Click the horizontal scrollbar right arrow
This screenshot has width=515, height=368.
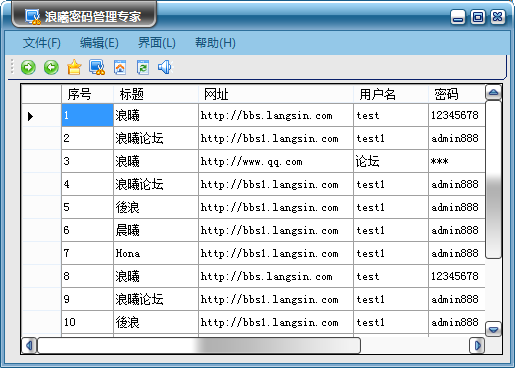coord(477,345)
